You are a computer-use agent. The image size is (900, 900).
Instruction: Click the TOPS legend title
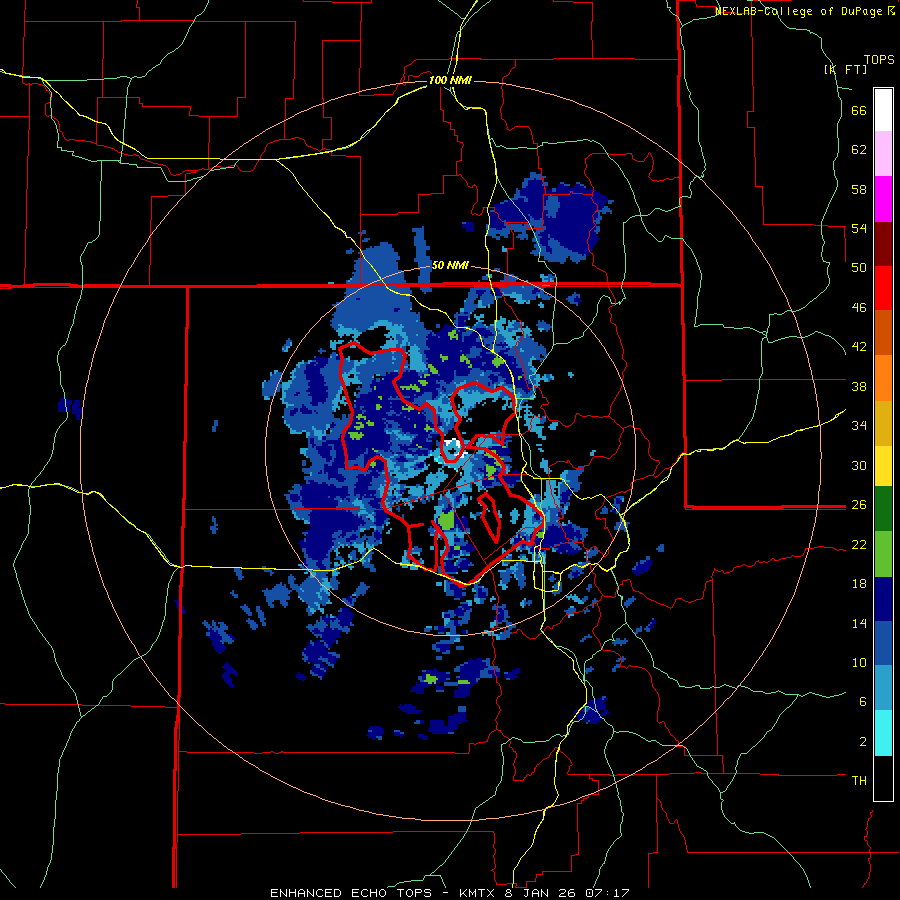pyautogui.click(x=879, y=60)
